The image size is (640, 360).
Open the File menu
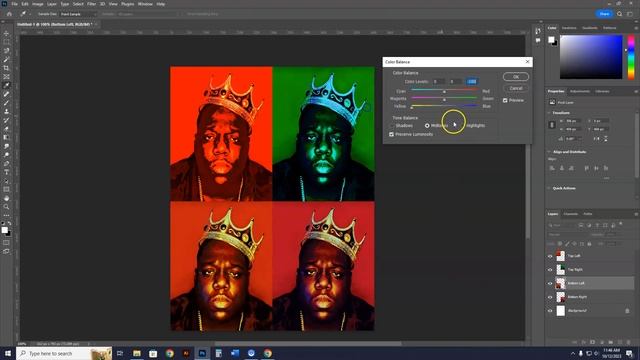click(14, 4)
